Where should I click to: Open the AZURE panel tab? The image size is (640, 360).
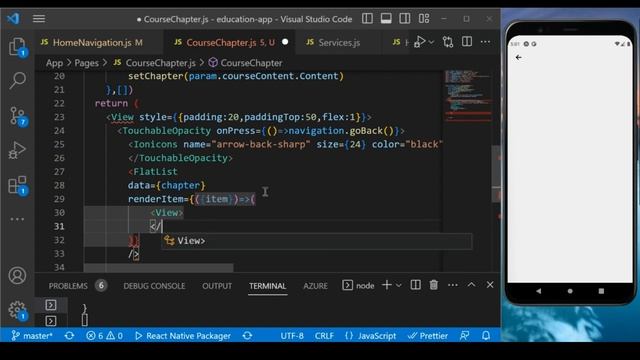click(315, 286)
